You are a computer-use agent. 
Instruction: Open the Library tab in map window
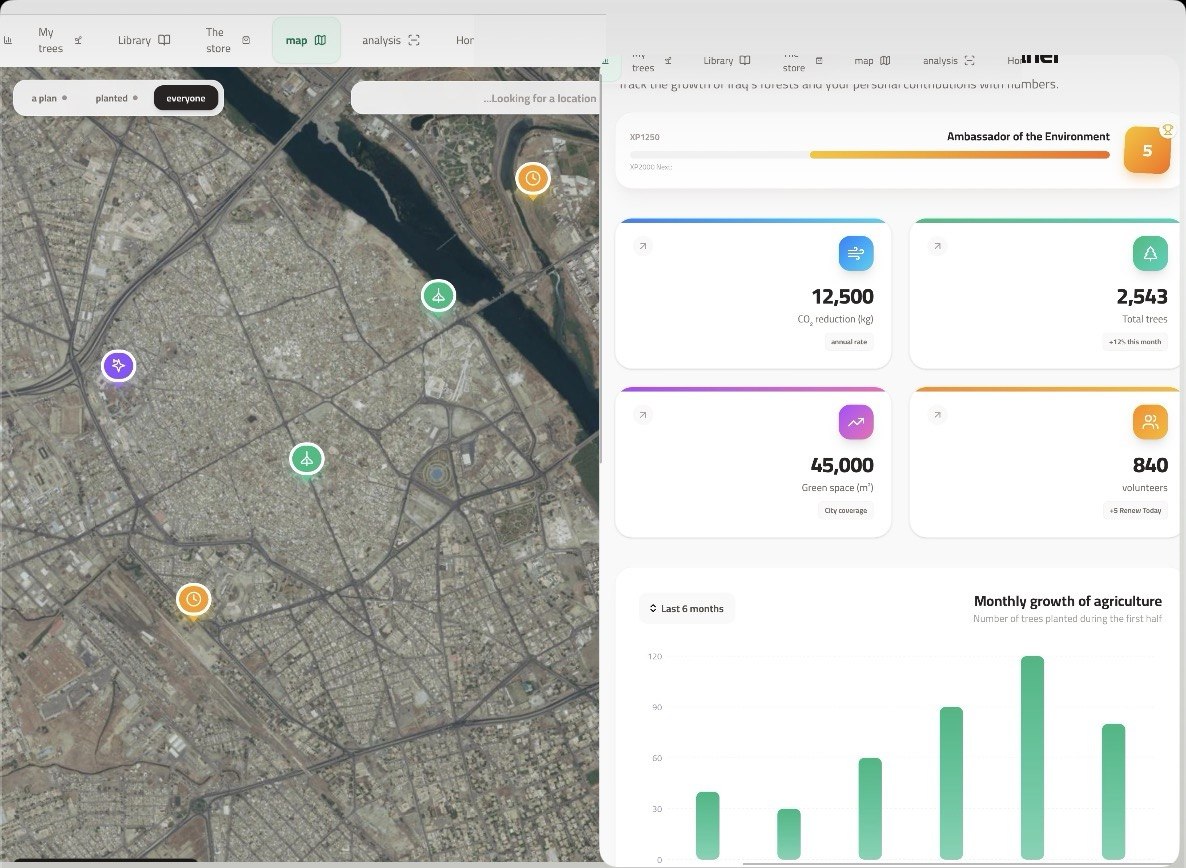144,40
